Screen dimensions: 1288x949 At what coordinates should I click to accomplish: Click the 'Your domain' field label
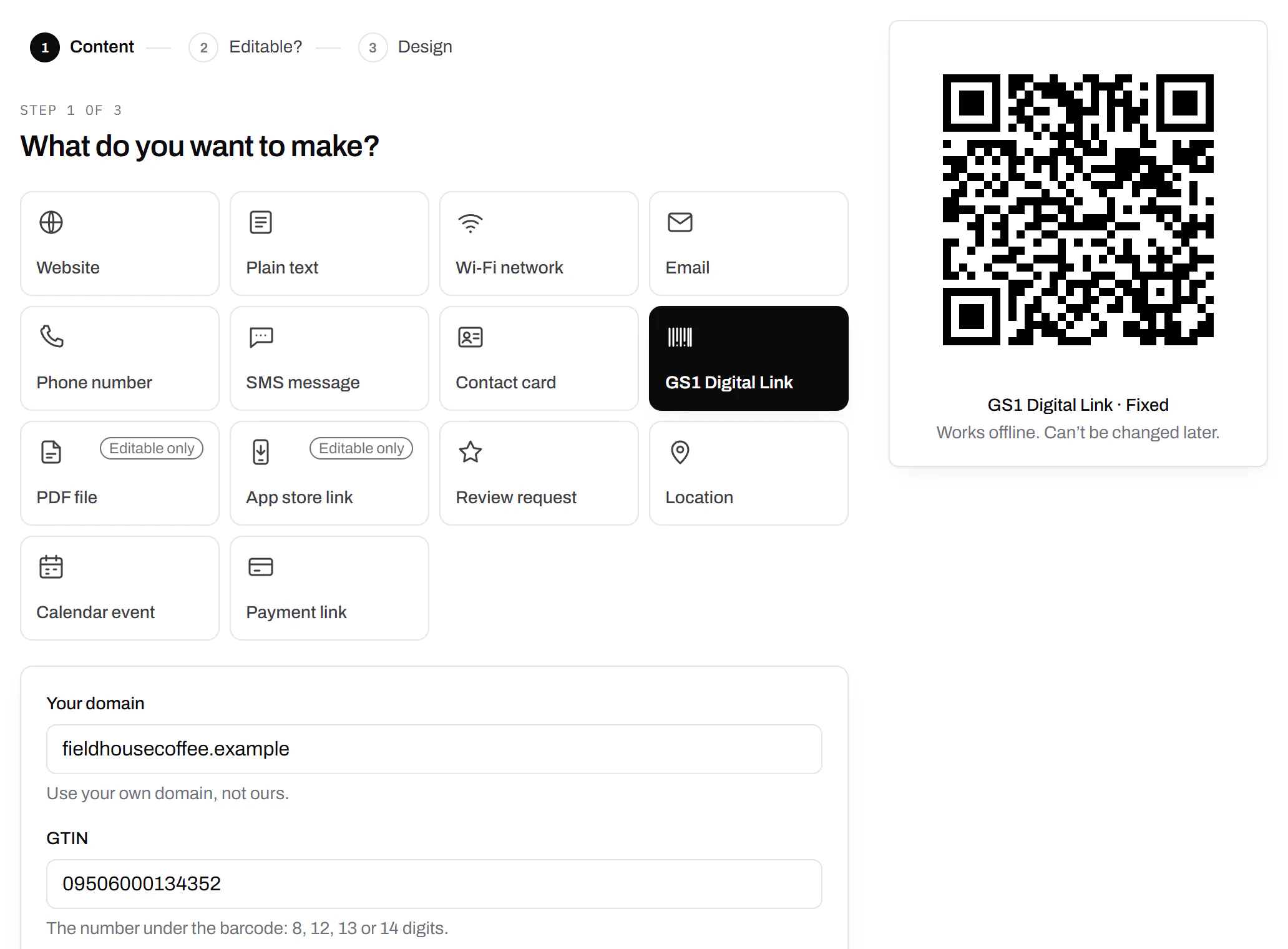pos(95,703)
